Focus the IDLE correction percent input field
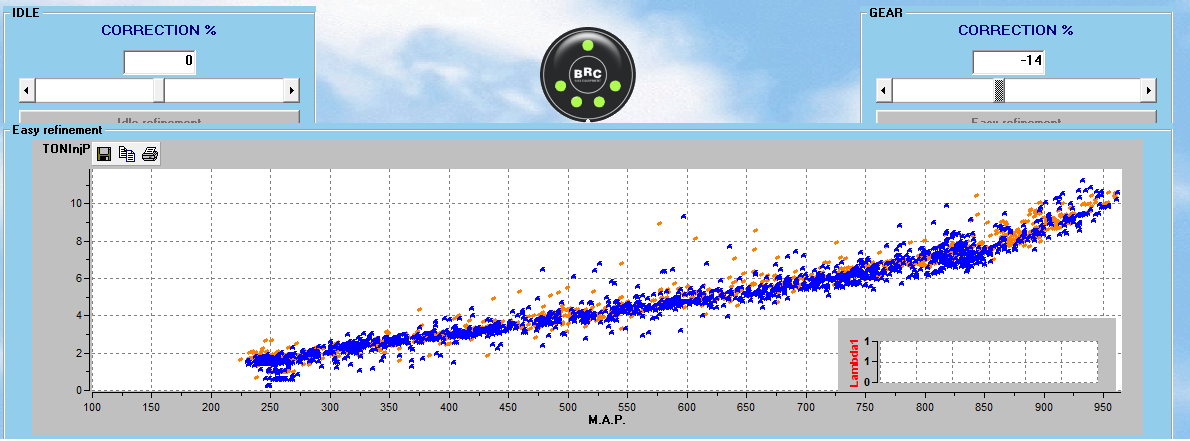1190x441 pixels. pos(159,63)
